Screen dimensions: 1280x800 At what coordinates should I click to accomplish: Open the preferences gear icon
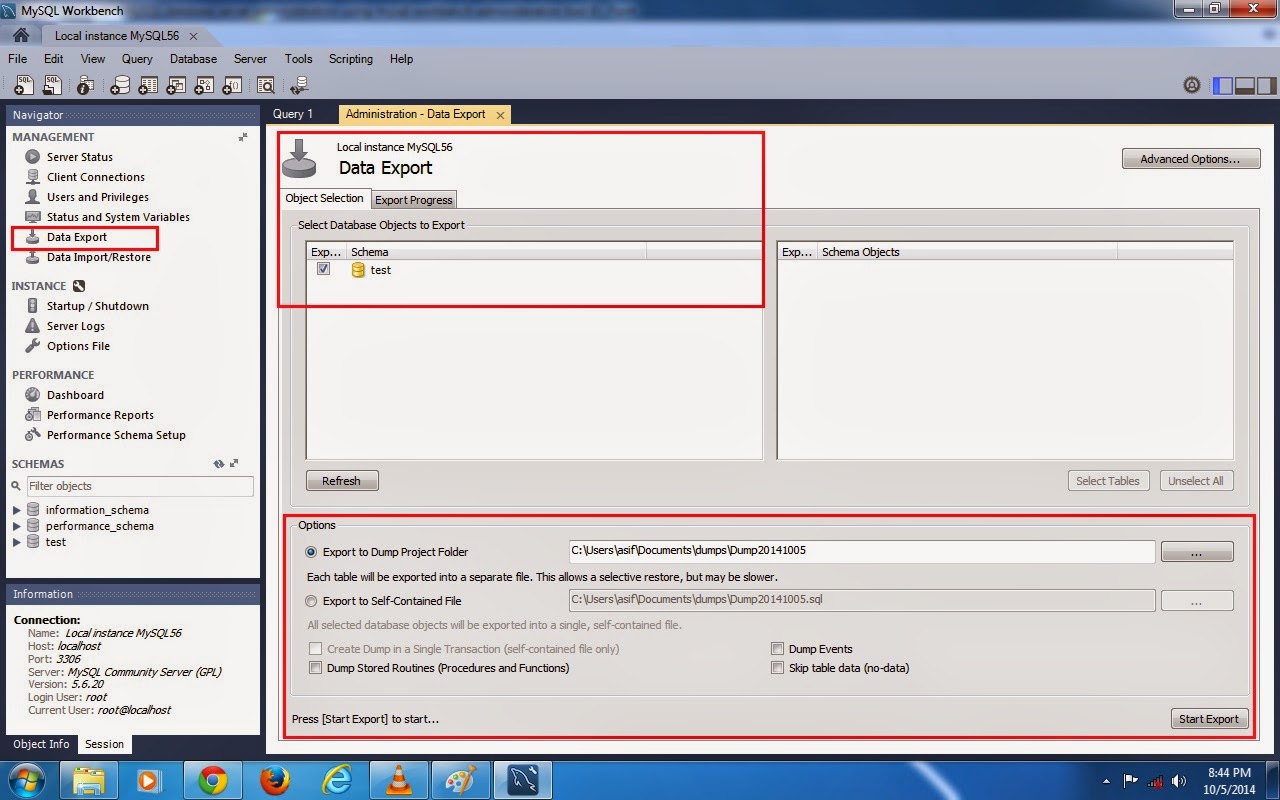[1191, 85]
